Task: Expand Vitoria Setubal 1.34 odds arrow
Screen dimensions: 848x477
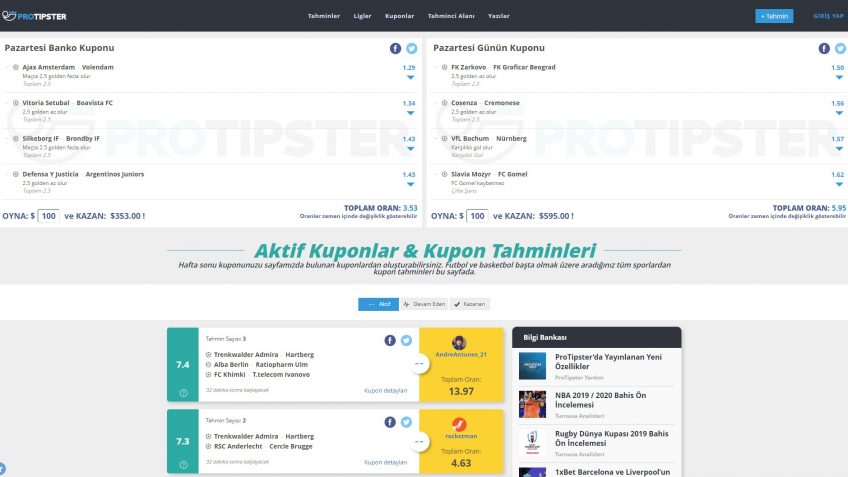Action: pos(410,113)
